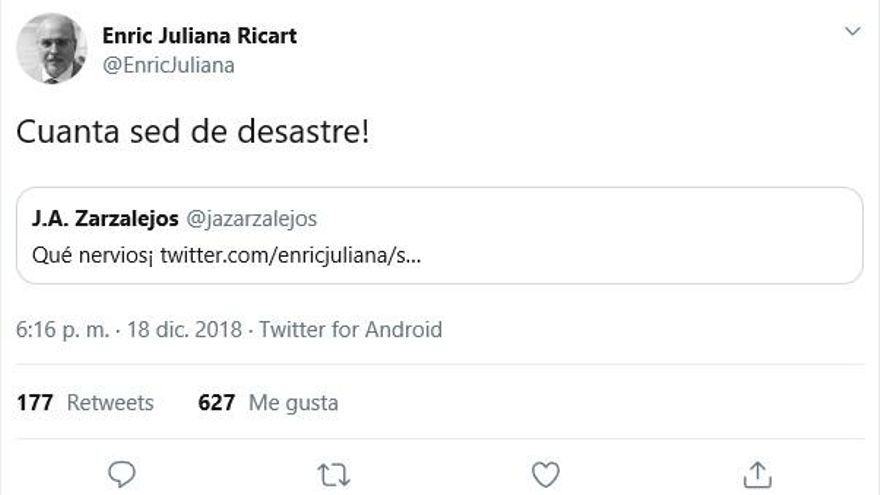Open the @EnricJuliana handle link
This screenshot has width=880, height=495.
tap(168, 65)
